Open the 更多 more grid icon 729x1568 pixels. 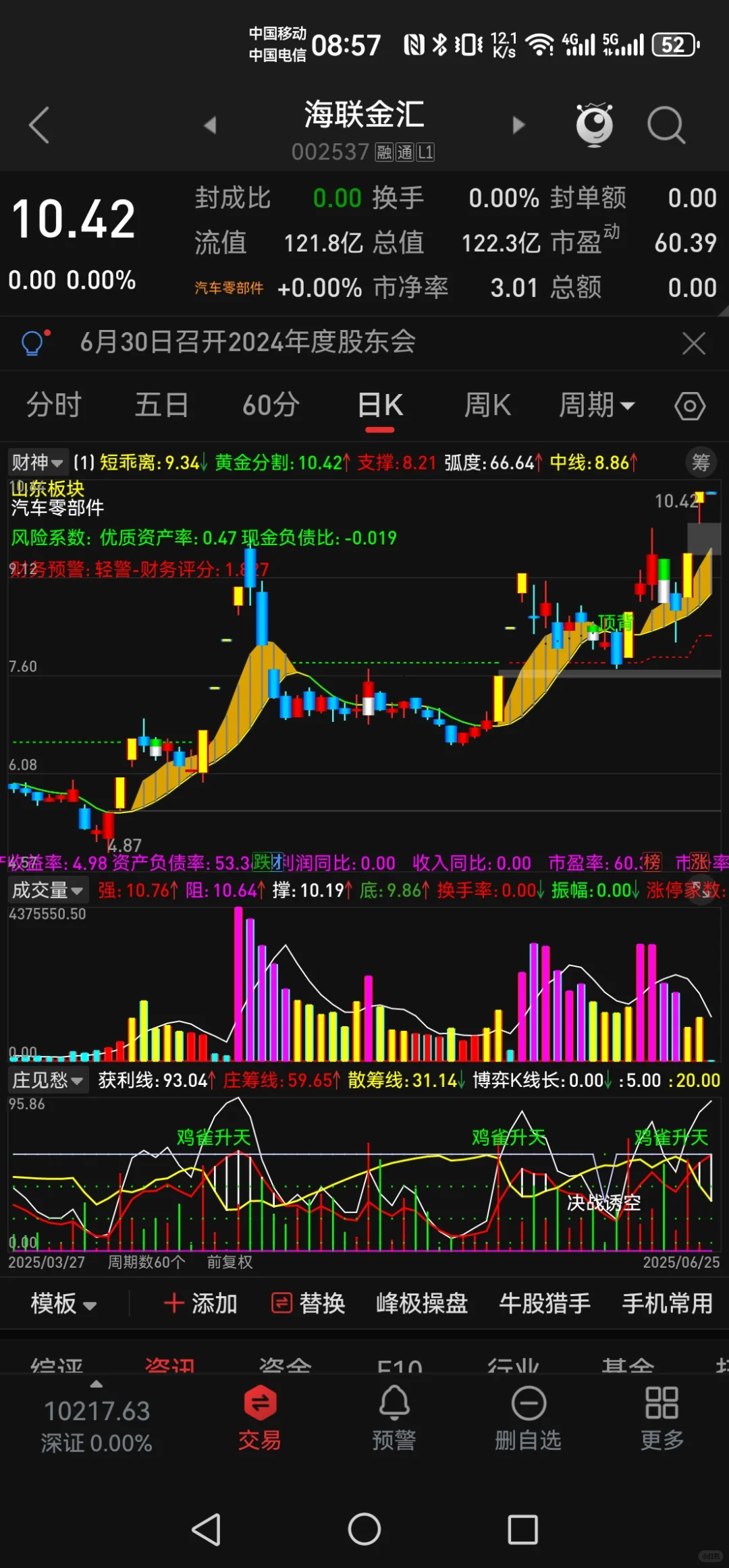tap(661, 1419)
